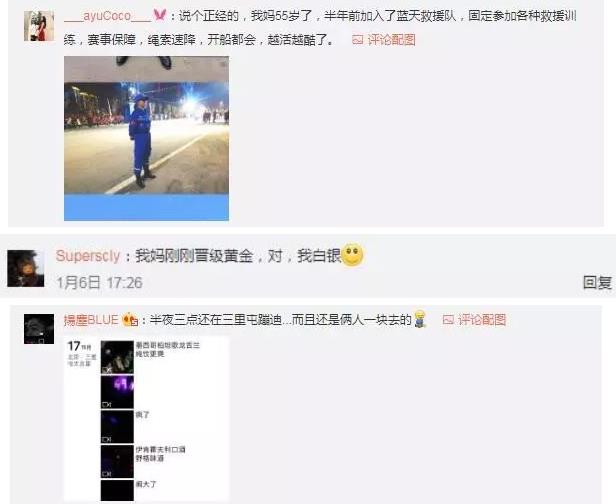Open the first dark video thumbnail
The width and height of the screenshot is (616, 504).
click(x=117, y=357)
